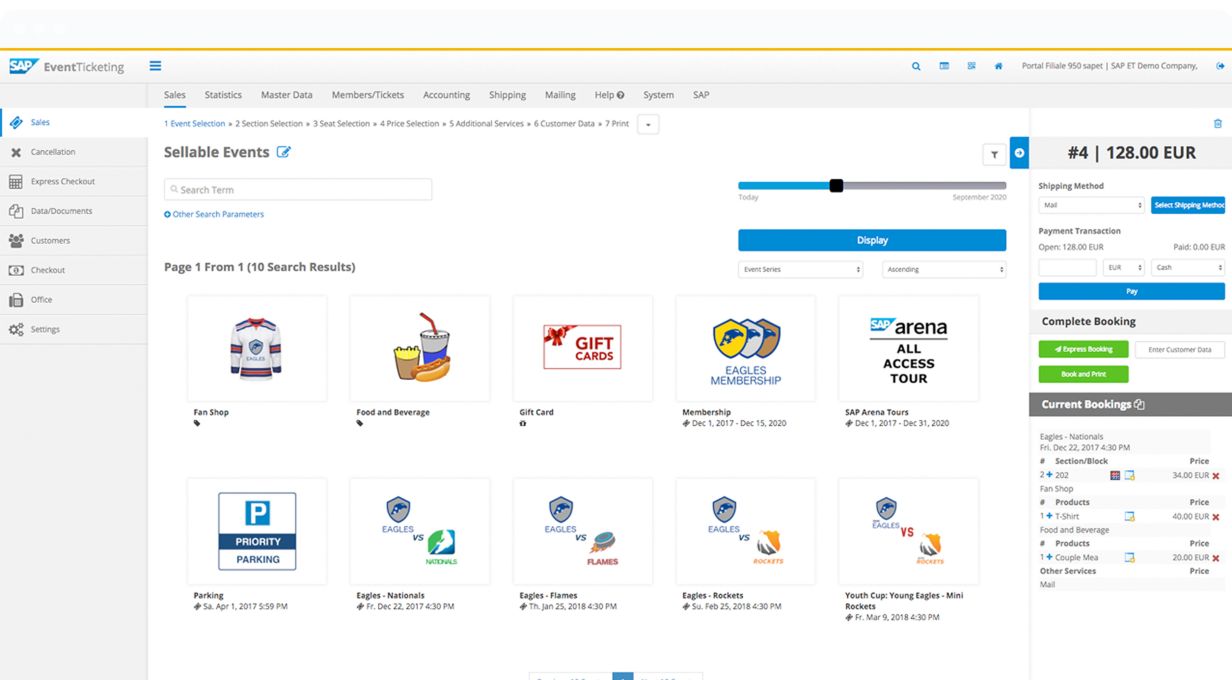Click the green Express Booking button

click(1083, 350)
